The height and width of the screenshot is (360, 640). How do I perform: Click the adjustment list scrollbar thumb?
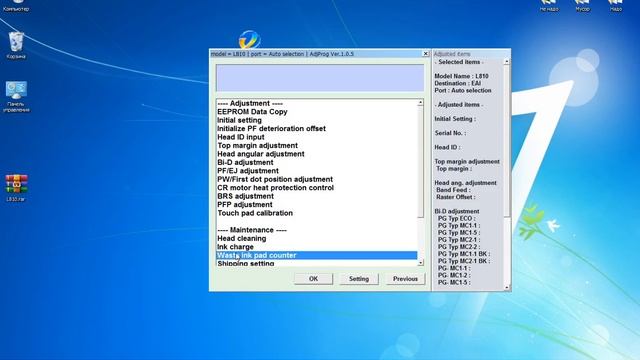click(x=420, y=162)
